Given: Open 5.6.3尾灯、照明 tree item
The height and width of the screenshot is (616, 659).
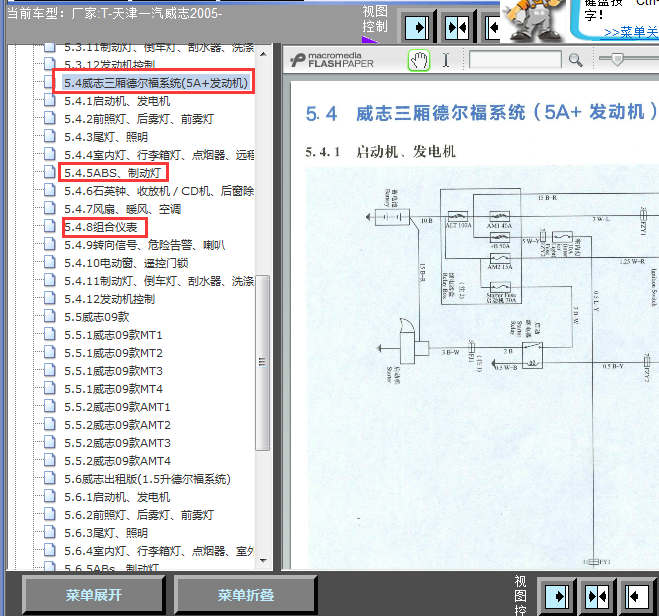Looking at the screenshot, I should (x=106, y=533).
